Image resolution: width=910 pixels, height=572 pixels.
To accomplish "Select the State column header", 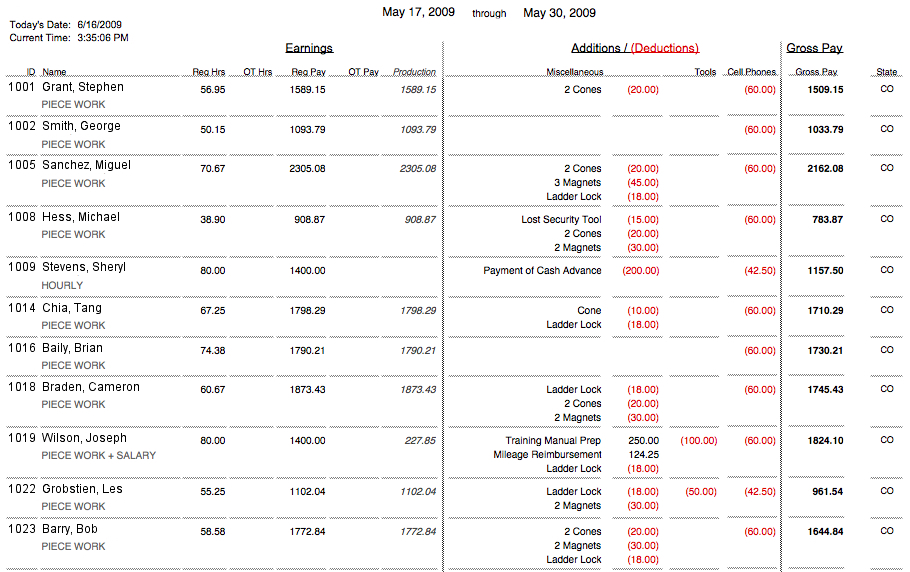I will click(x=886, y=72).
